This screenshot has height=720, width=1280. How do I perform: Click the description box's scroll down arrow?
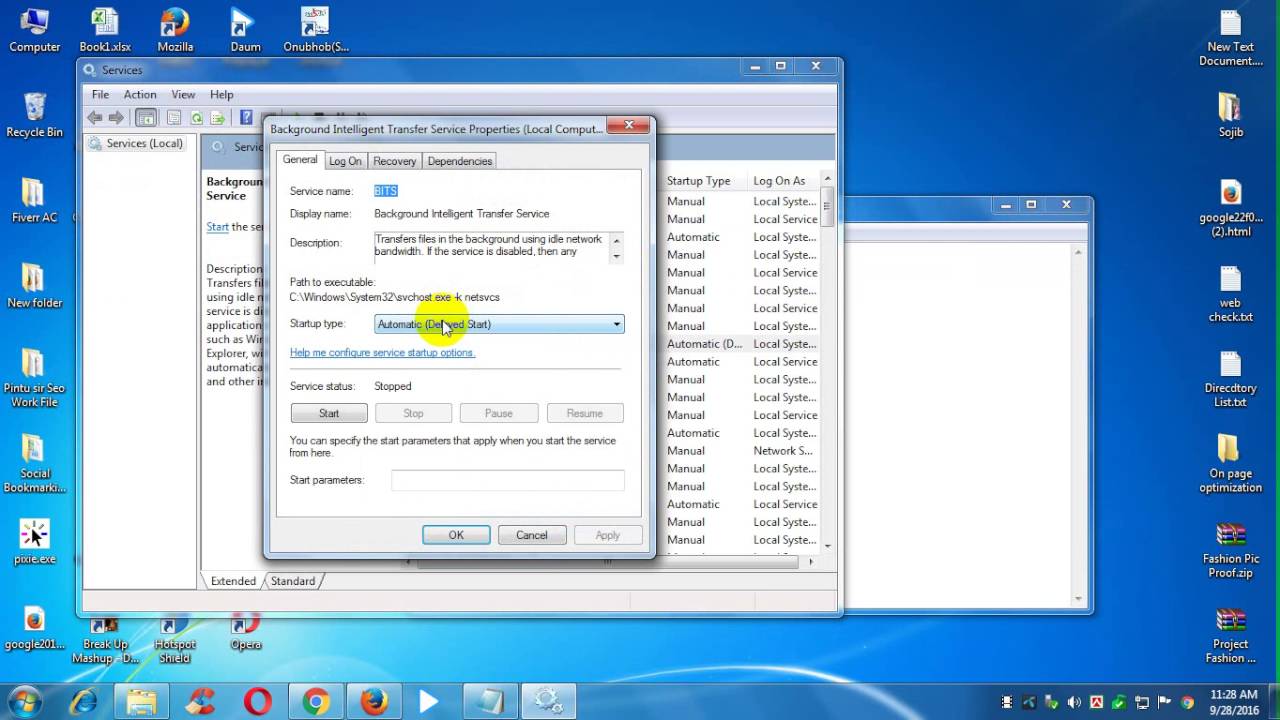[x=616, y=256]
